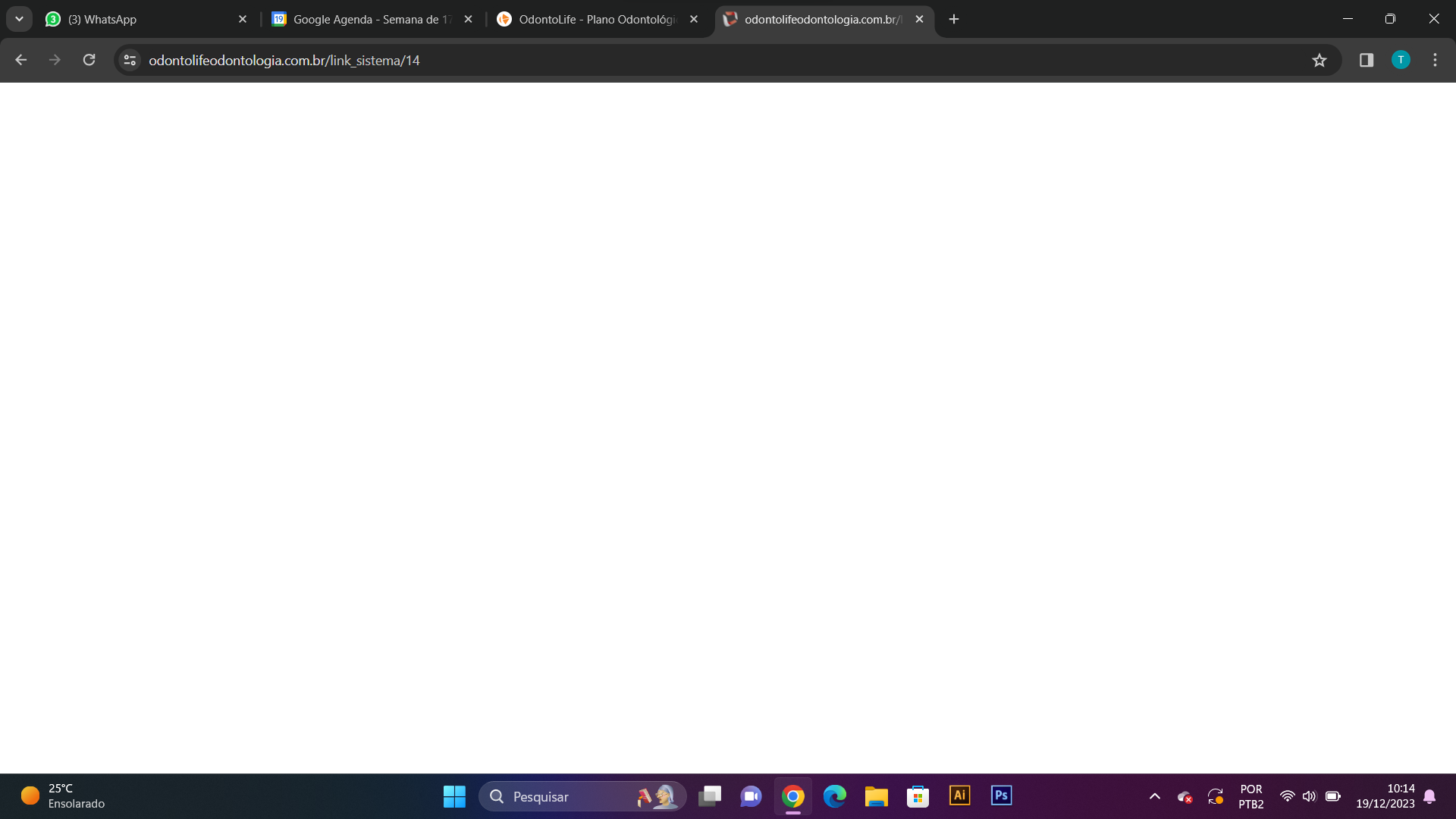Screen dimensions: 1456x819
Task: View site information icon in address bar
Action: tap(130, 60)
